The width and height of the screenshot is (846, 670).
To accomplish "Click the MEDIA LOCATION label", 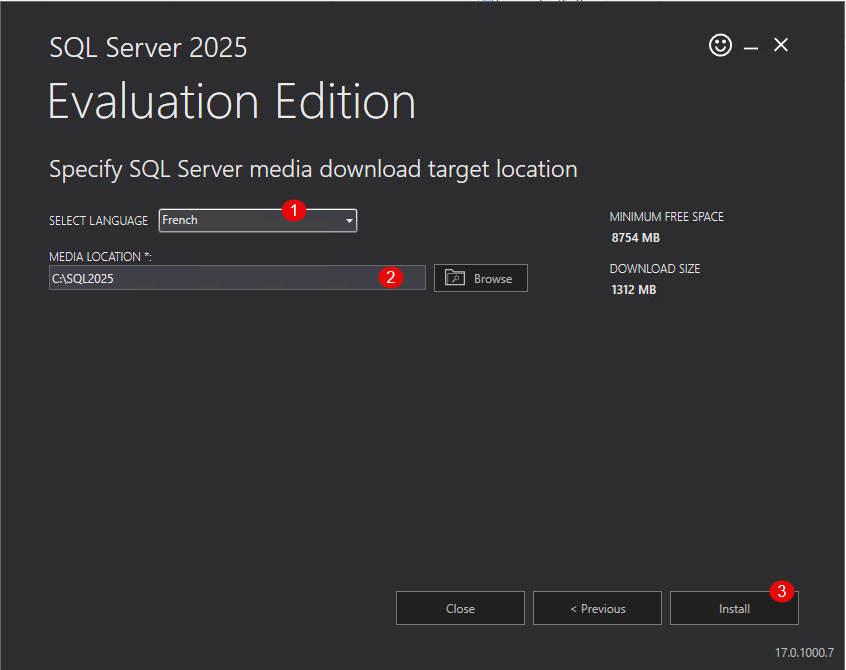I will click(100, 257).
